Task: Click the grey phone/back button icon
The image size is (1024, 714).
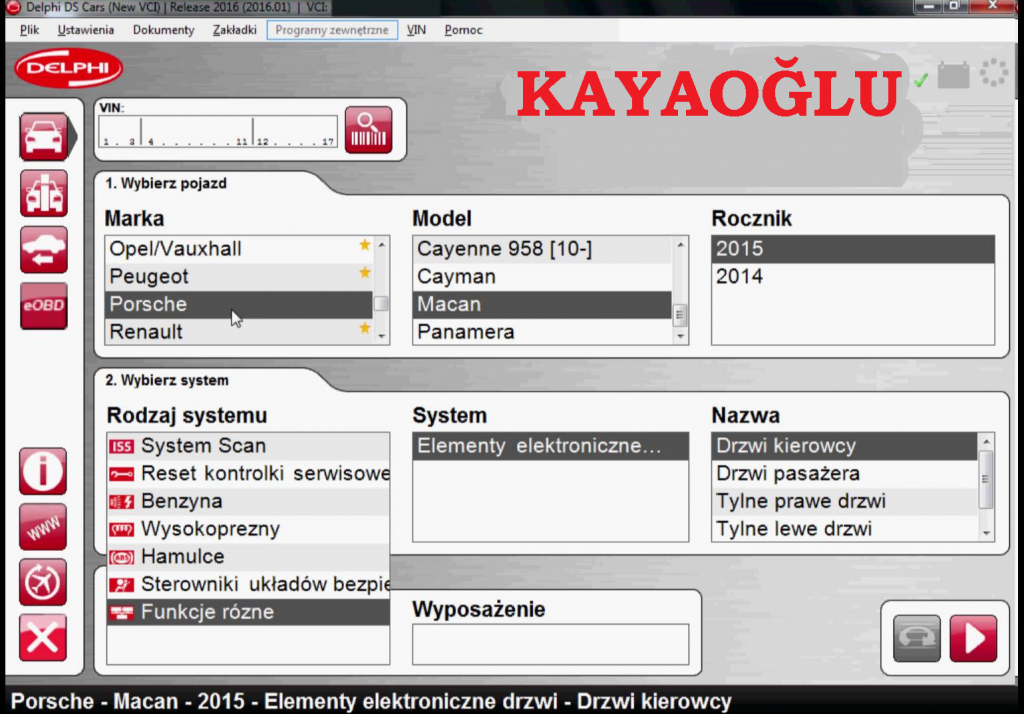Action: [917, 638]
